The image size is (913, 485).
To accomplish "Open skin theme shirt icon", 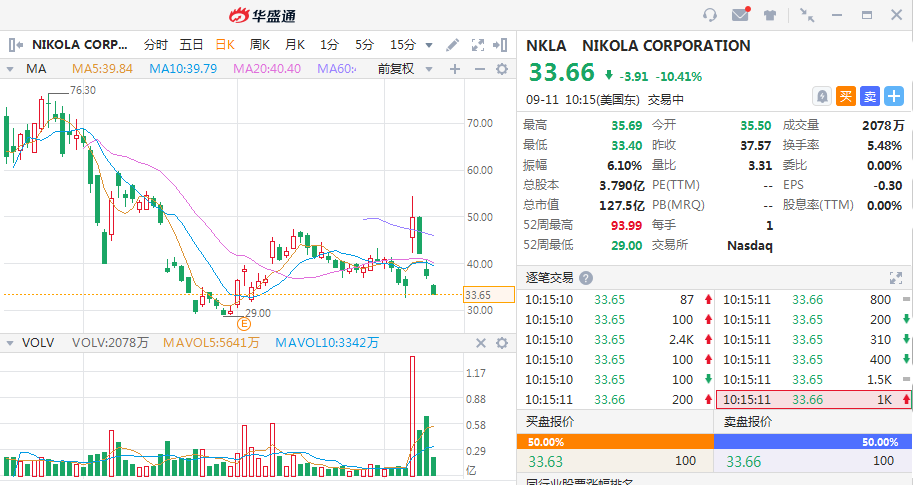I will point(770,15).
